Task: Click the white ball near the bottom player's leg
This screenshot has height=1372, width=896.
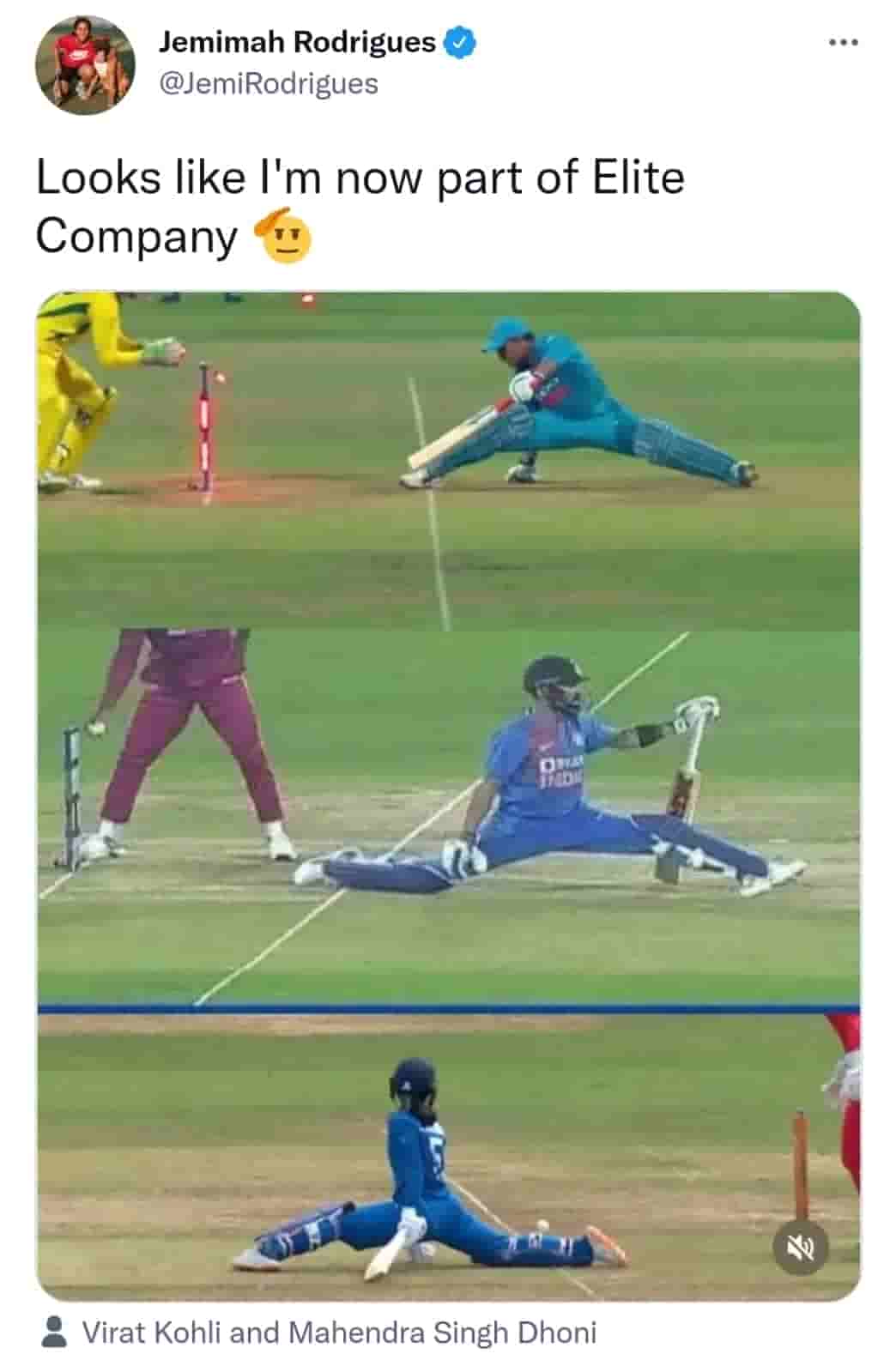Action: tap(542, 1224)
